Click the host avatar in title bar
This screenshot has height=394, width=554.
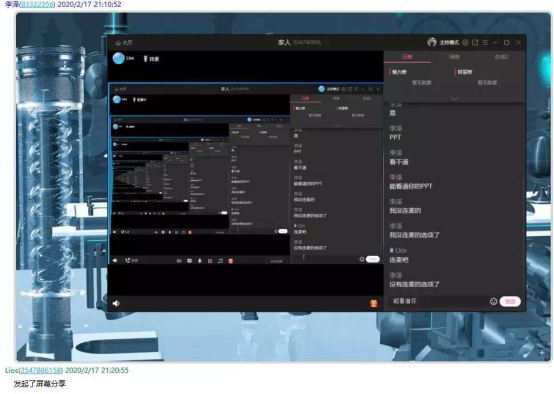click(x=432, y=42)
